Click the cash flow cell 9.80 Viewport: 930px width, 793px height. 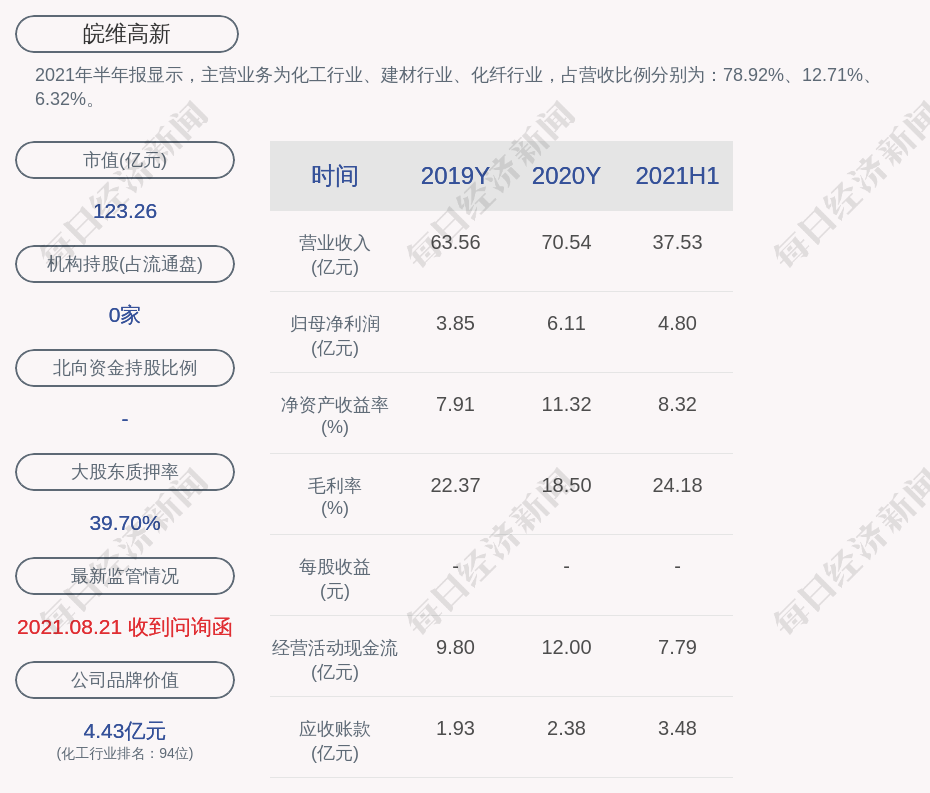coord(455,647)
